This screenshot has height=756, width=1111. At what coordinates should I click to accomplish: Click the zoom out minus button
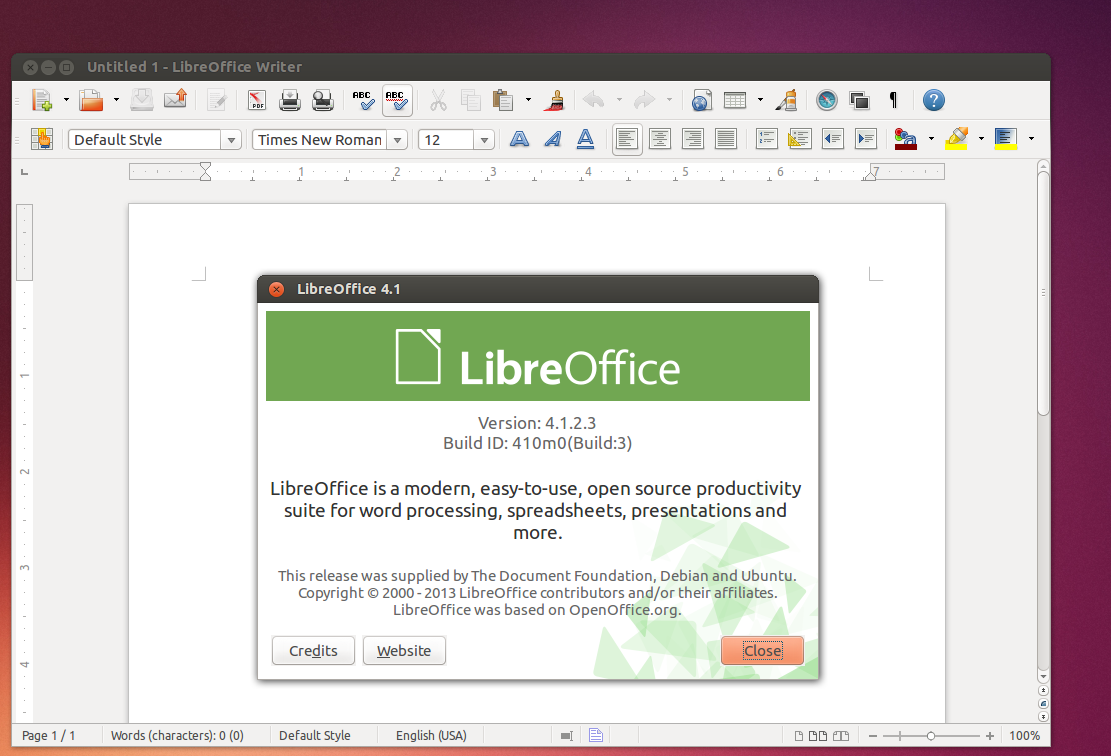click(x=872, y=736)
